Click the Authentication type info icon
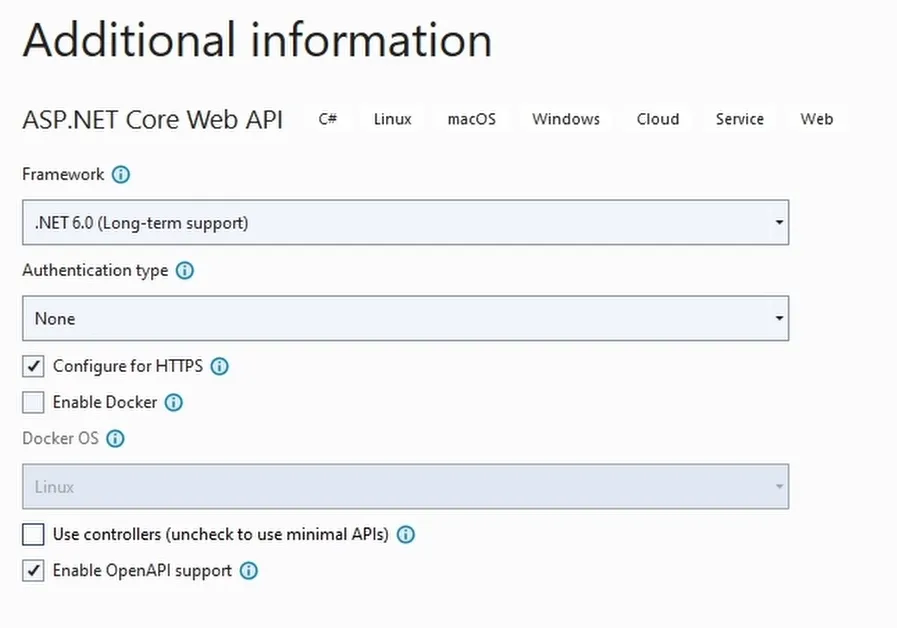The height and width of the screenshot is (628, 897). [185, 271]
